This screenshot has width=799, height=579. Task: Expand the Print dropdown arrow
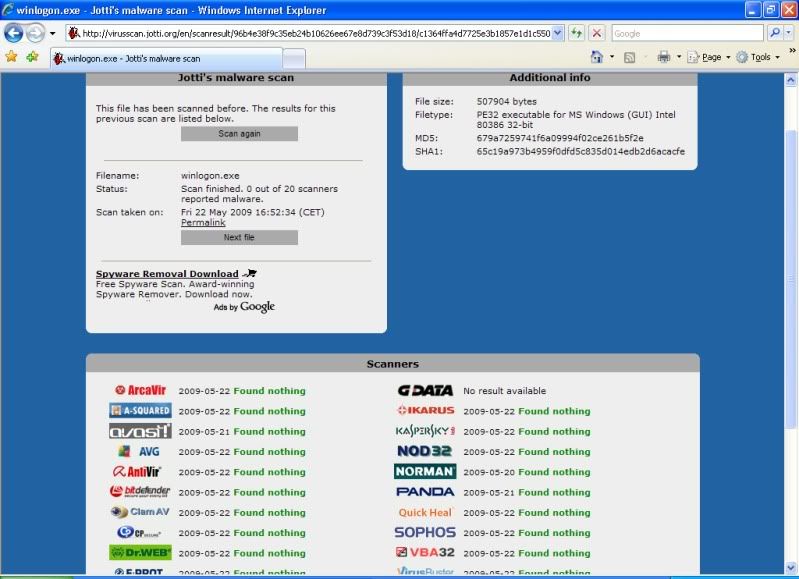click(x=679, y=57)
